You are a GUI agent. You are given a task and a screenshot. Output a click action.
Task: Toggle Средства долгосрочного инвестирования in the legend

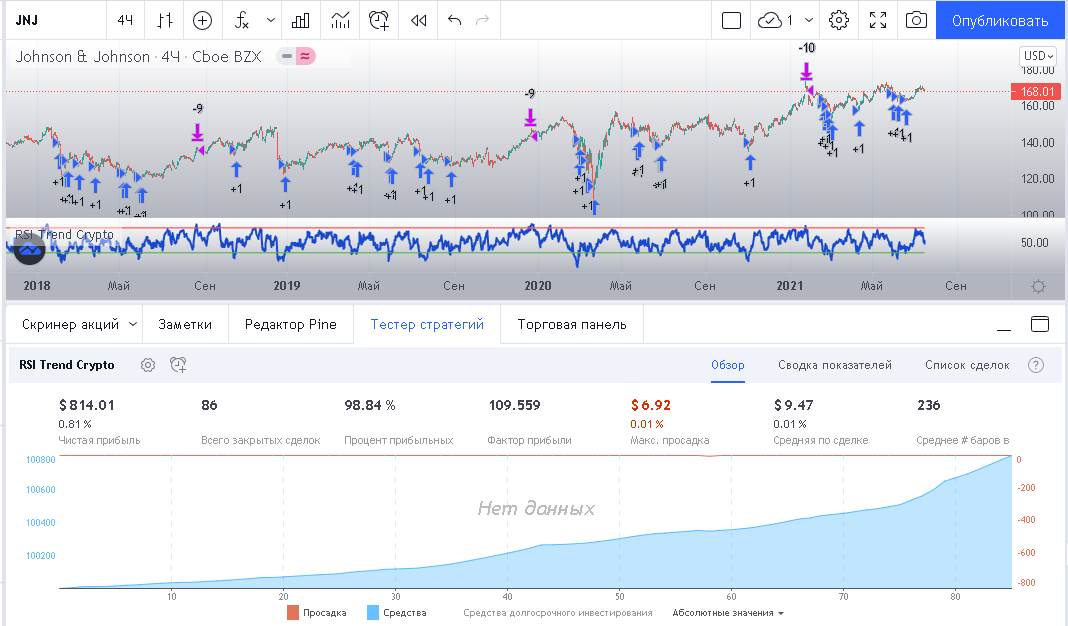pyautogui.click(x=557, y=613)
